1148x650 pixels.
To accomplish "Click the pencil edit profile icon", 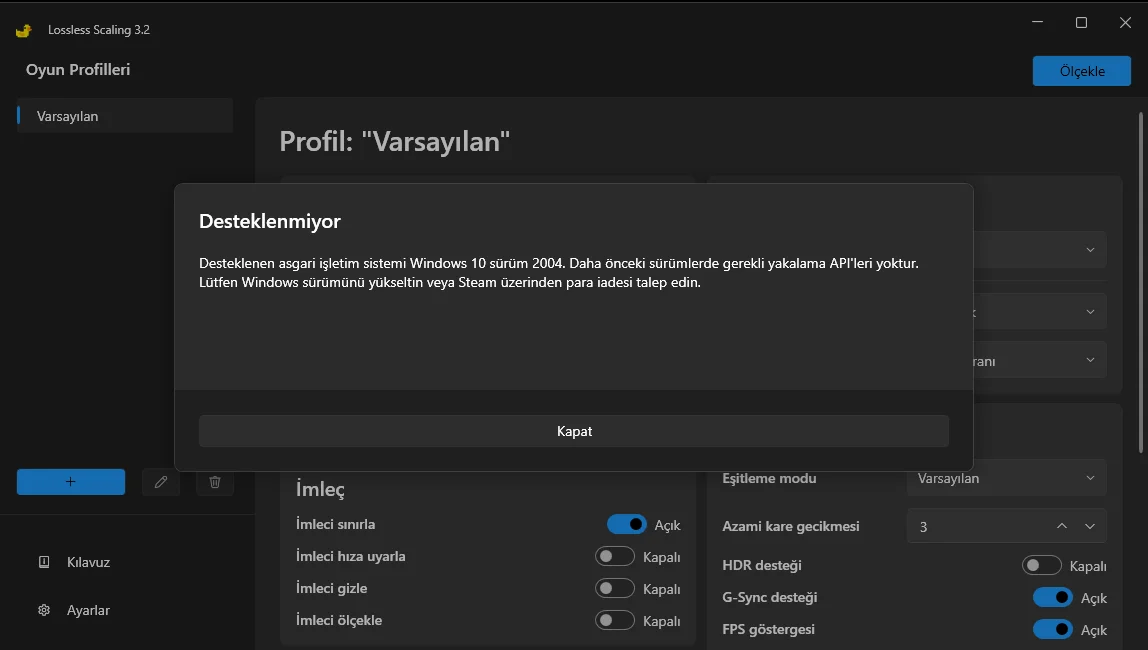I will click(161, 482).
